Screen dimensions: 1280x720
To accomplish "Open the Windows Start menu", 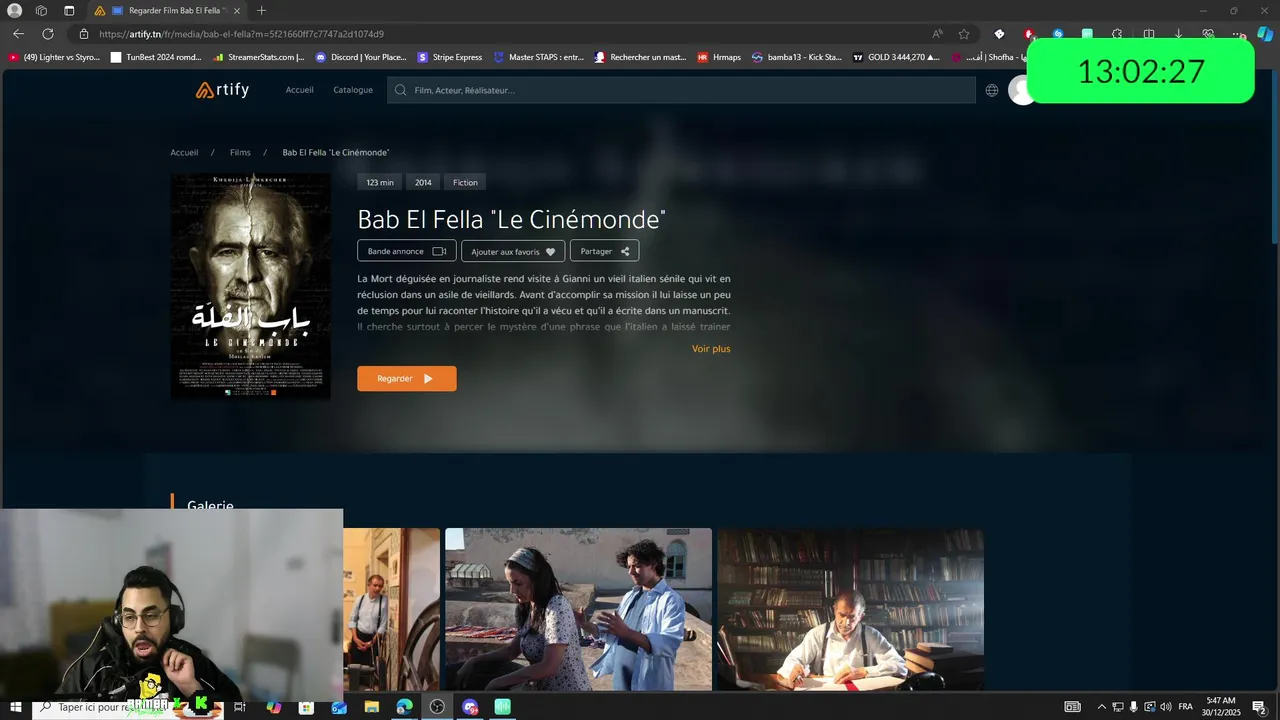I will pos(14,707).
